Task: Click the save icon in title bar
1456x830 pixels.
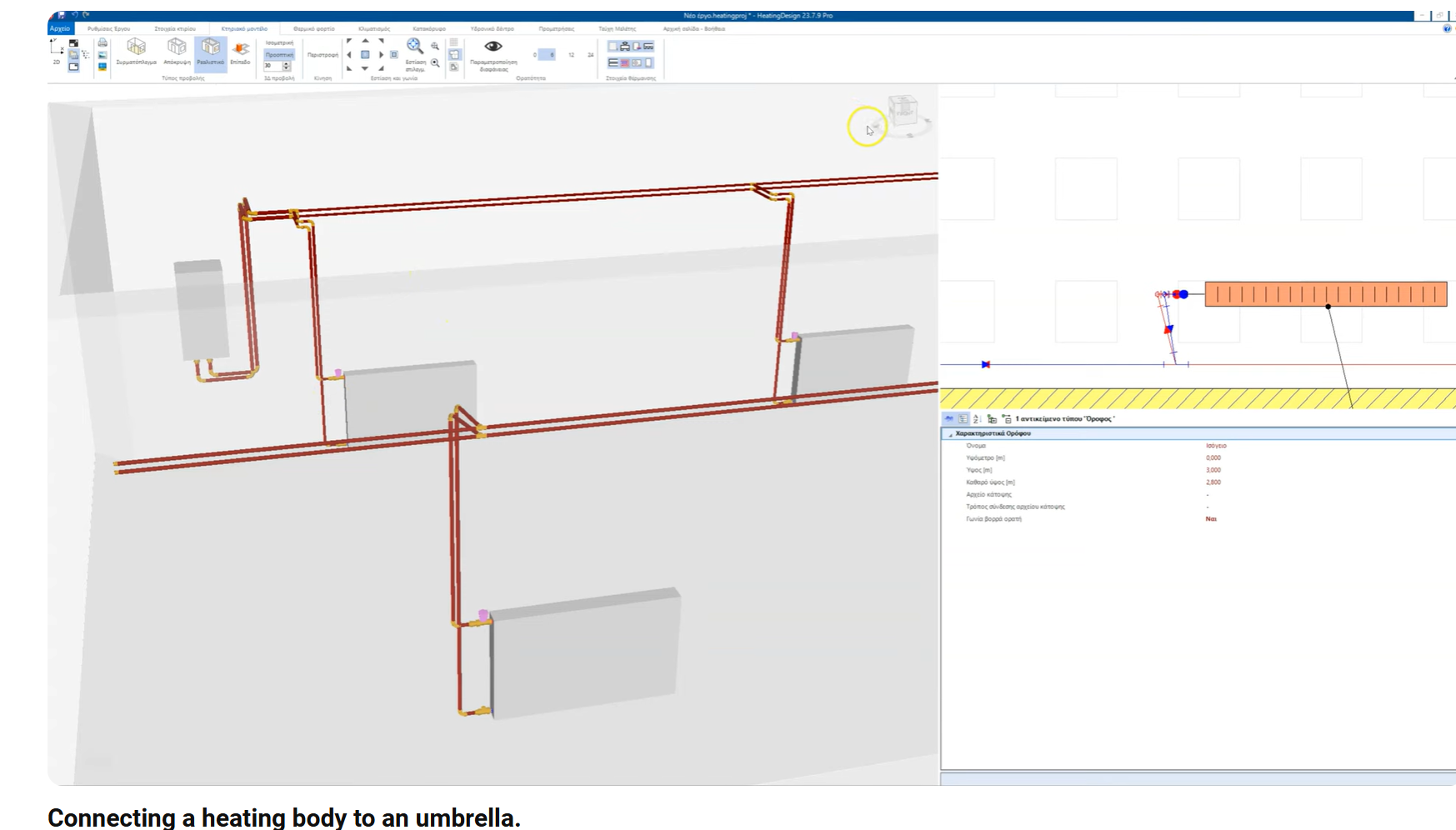Action: tap(62, 15)
